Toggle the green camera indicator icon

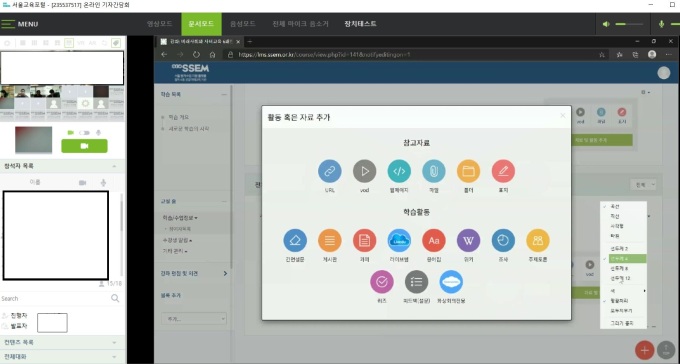coord(71,133)
